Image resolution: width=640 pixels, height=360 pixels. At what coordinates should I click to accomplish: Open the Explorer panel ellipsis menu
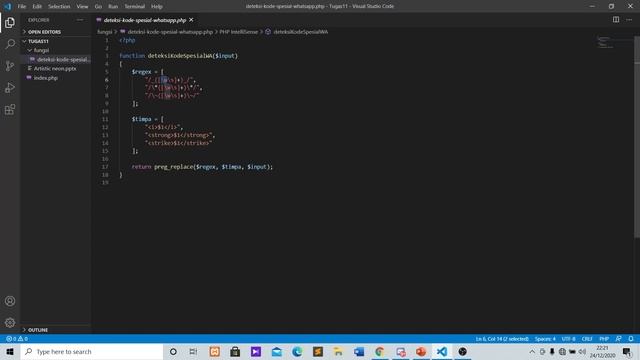click(80, 20)
